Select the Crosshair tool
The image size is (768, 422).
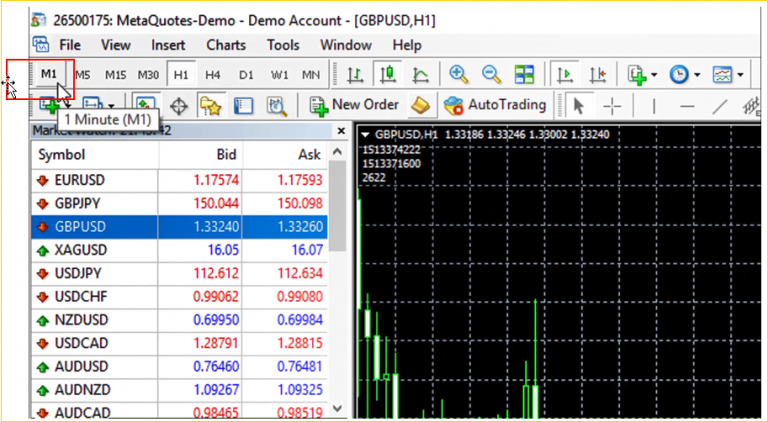click(x=612, y=106)
